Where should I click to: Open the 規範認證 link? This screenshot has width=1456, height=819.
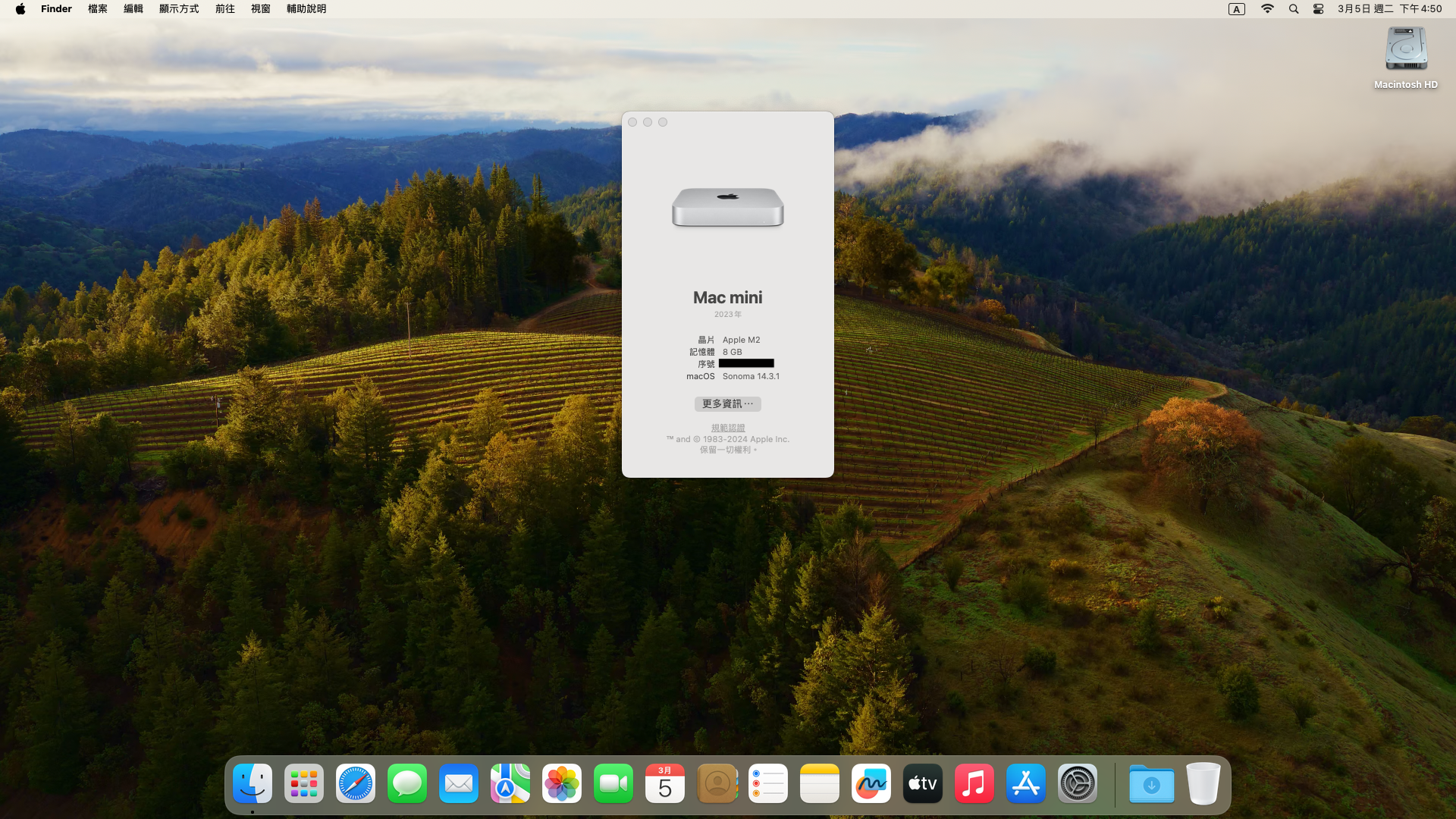point(728,428)
